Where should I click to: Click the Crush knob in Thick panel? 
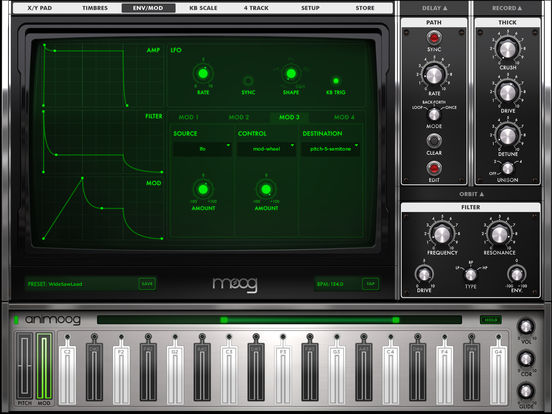(507, 49)
